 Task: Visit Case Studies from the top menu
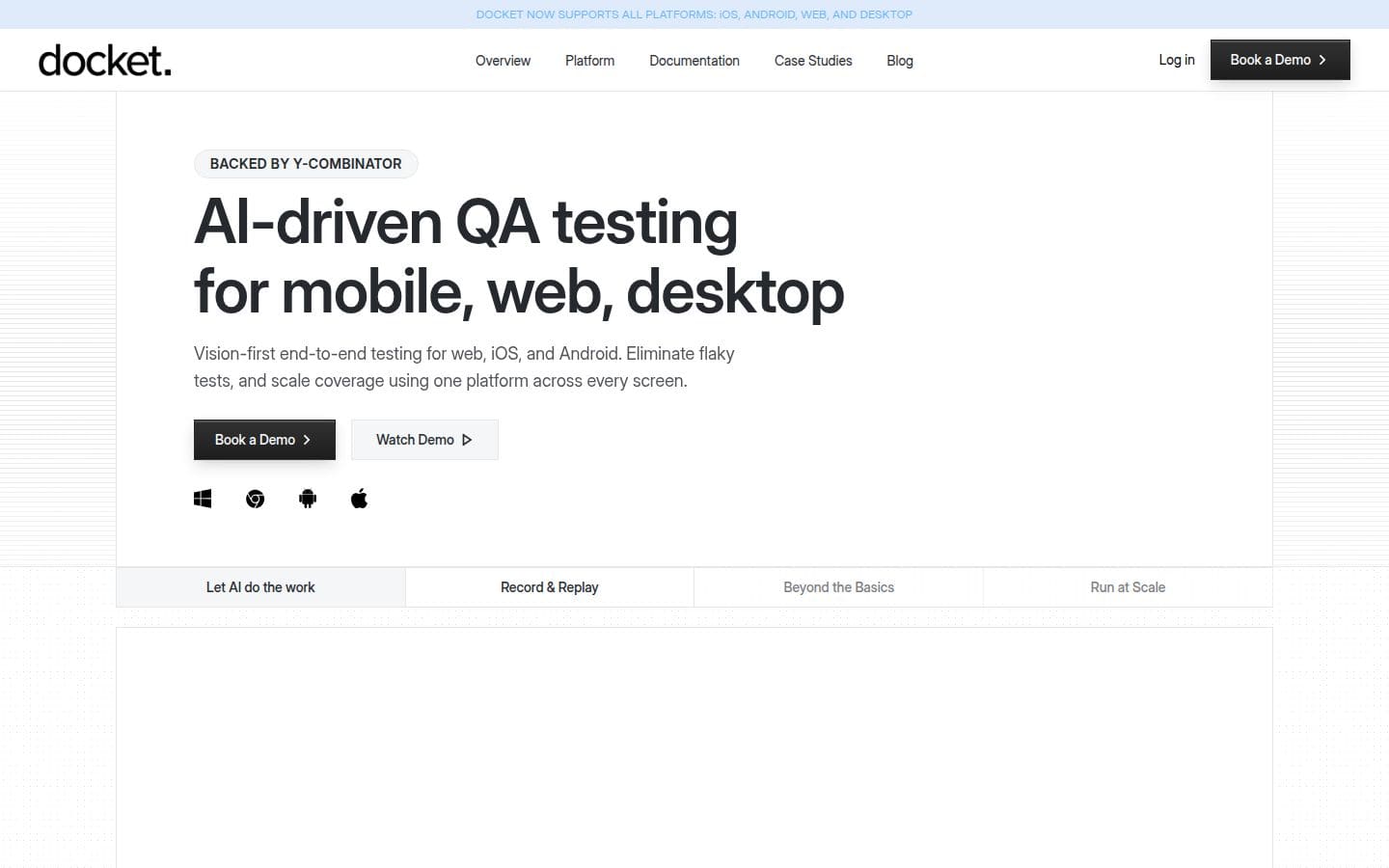(x=813, y=61)
